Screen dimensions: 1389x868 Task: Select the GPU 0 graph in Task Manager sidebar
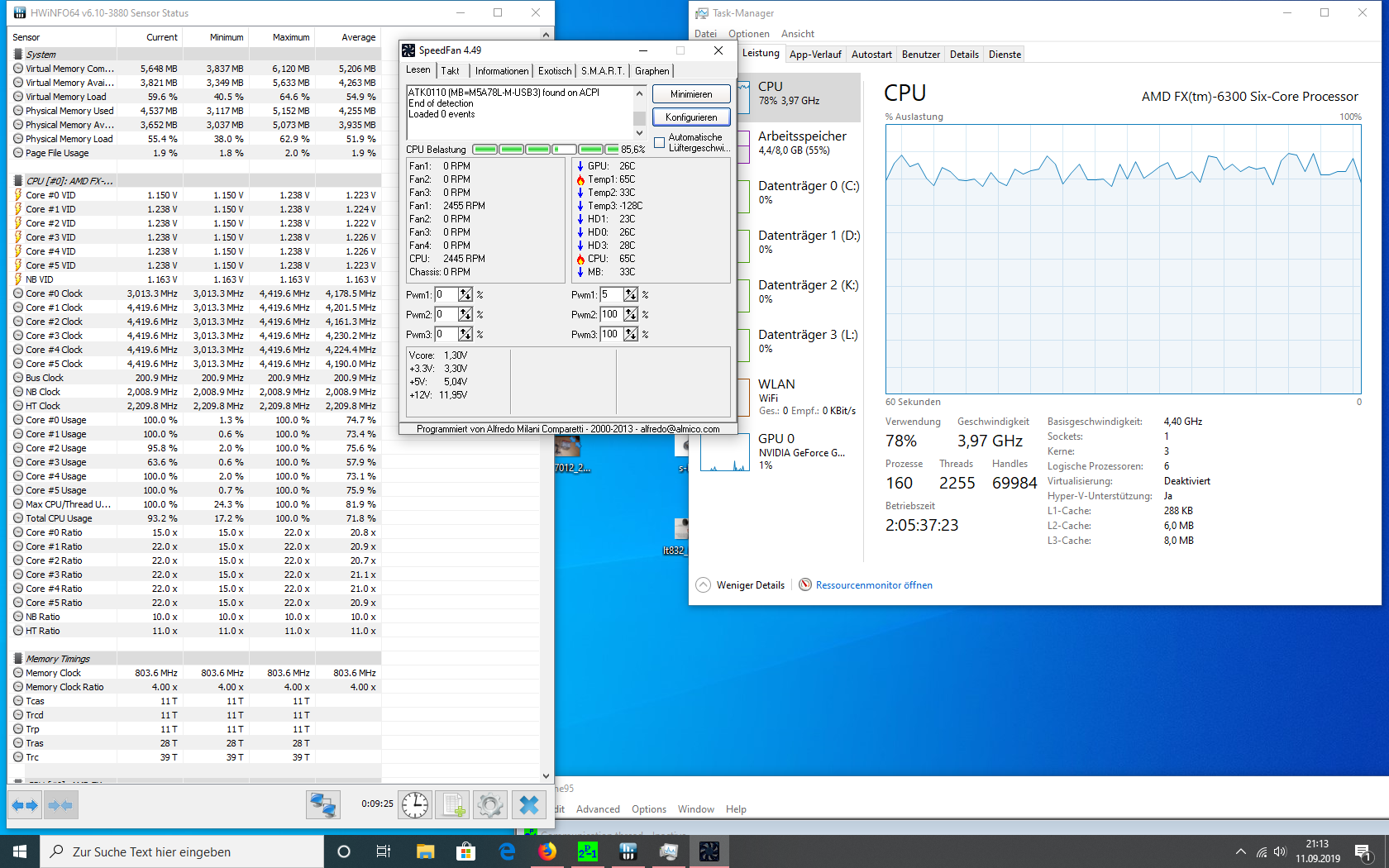(x=725, y=451)
